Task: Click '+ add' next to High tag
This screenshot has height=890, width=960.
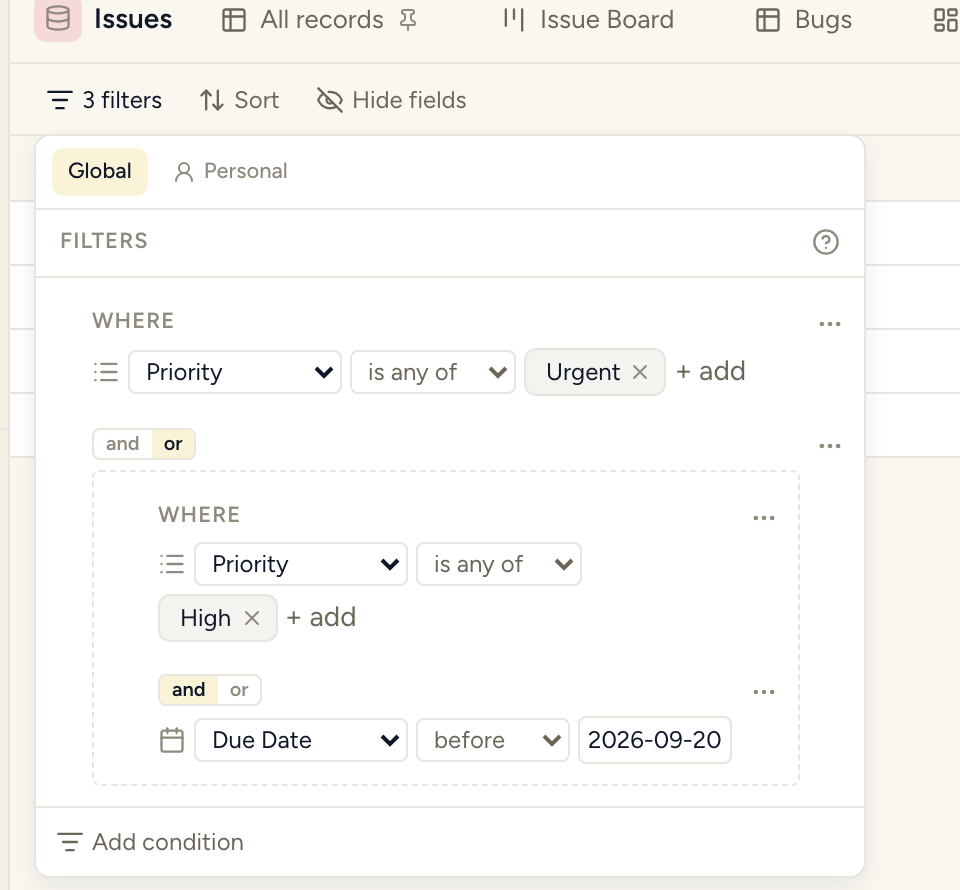Action: 321,617
